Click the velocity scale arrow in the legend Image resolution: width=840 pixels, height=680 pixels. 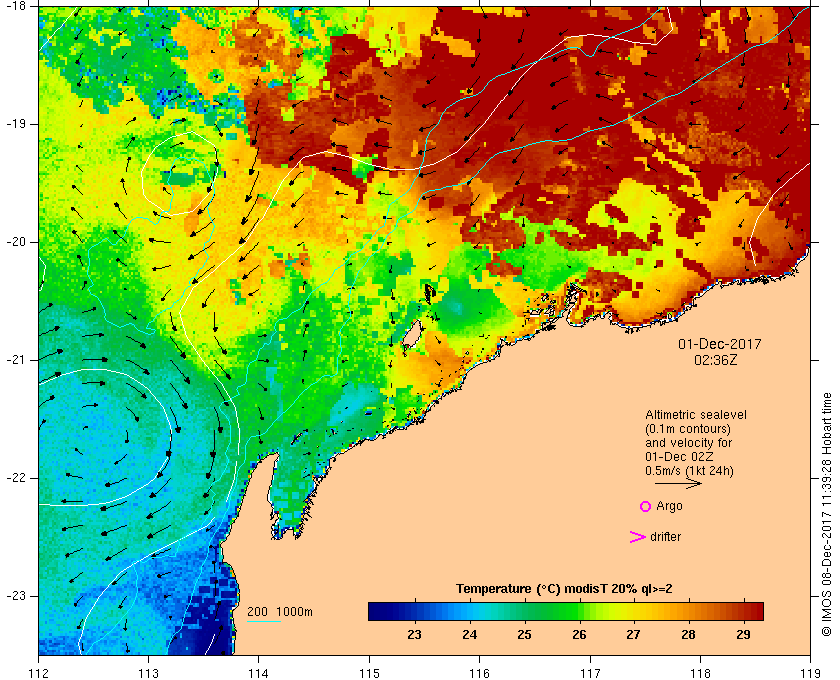click(678, 484)
